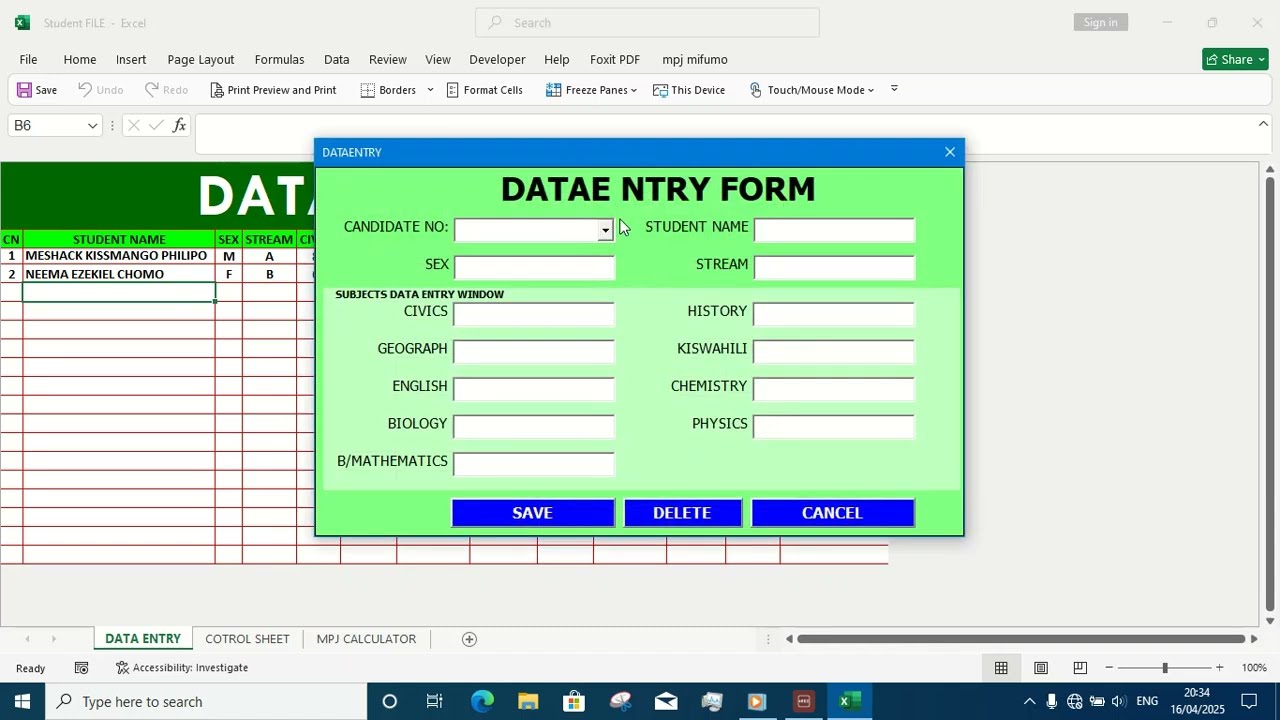Click the zoom in plus button
Screen dimensions: 1280x720
click(x=1219, y=668)
